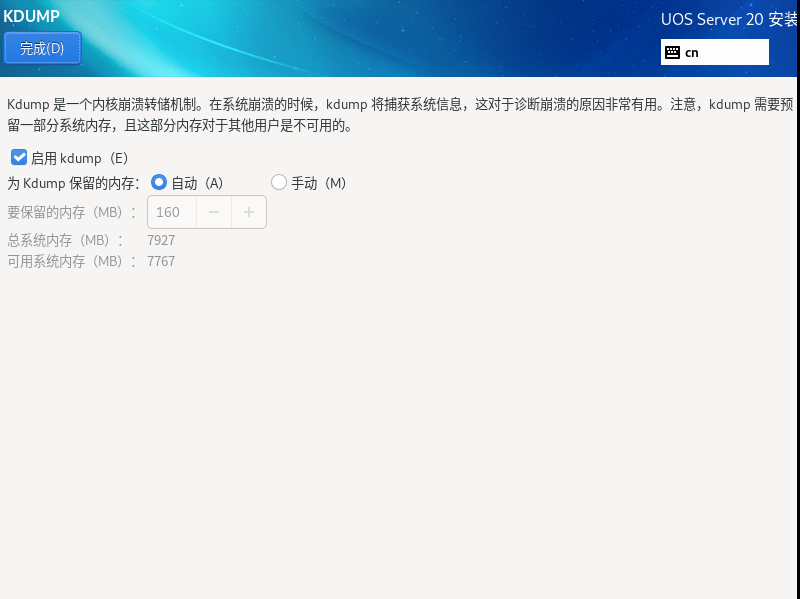Click the usable system memory value 7767
Image resolution: width=800 pixels, height=599 pixels.
[161, 261]
